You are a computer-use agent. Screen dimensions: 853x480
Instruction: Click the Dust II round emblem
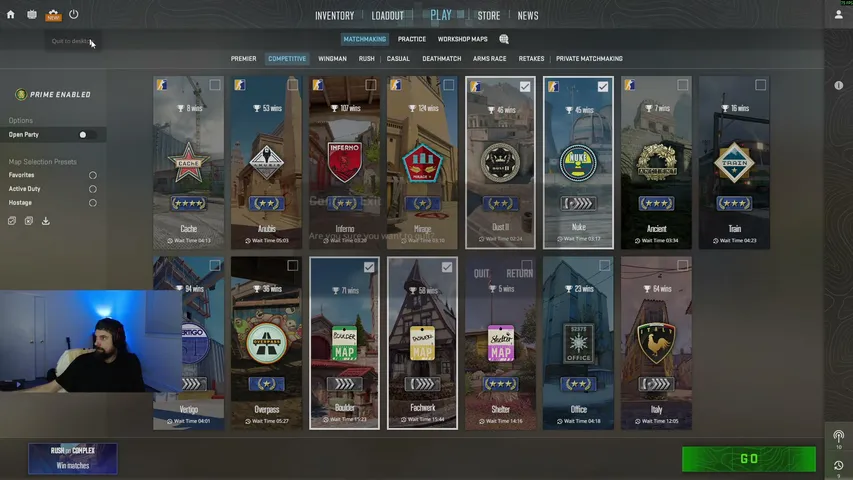coord(500,162)
